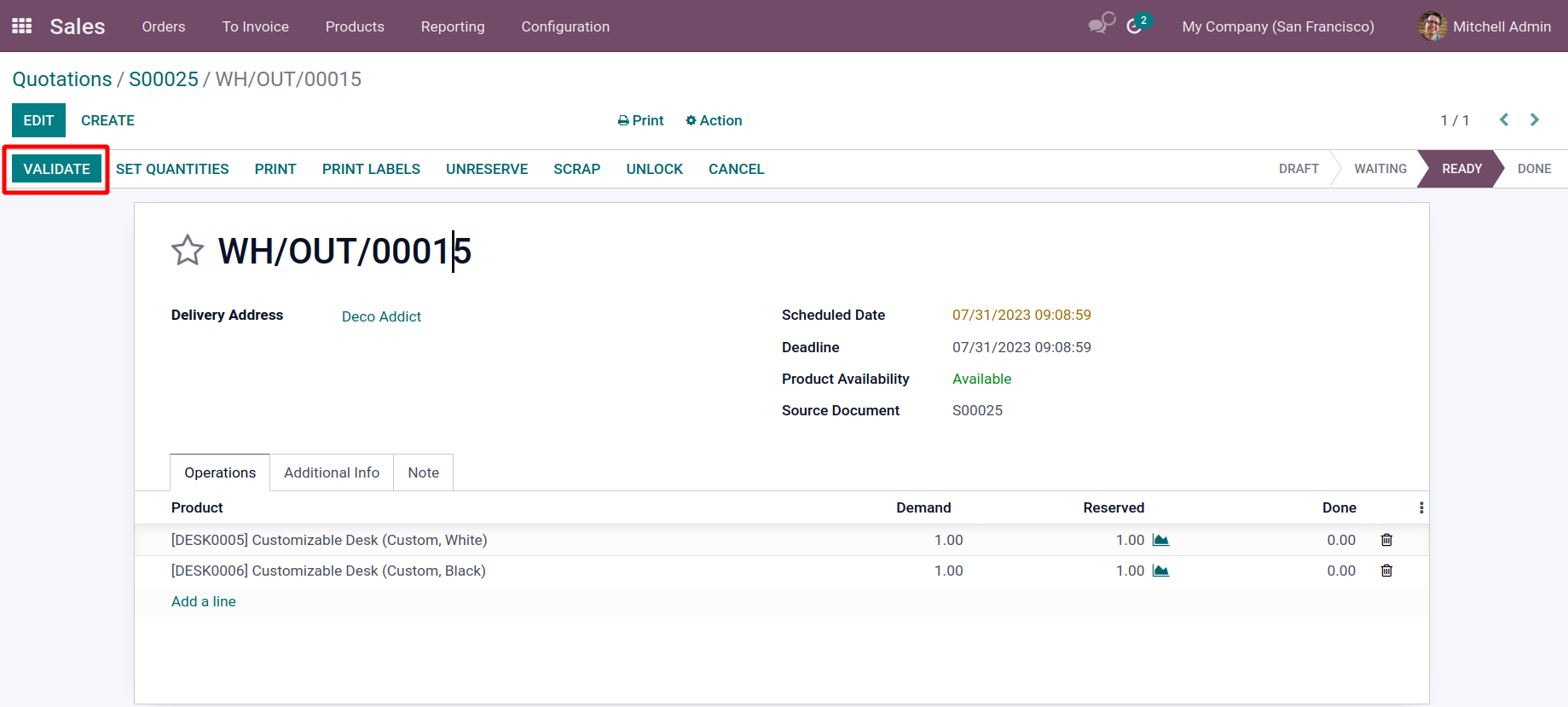Image resolution: width=1568 pixels, height=707 pixels.
Task: Open forecast chart icon for White desk
Action: (1160, 540)
